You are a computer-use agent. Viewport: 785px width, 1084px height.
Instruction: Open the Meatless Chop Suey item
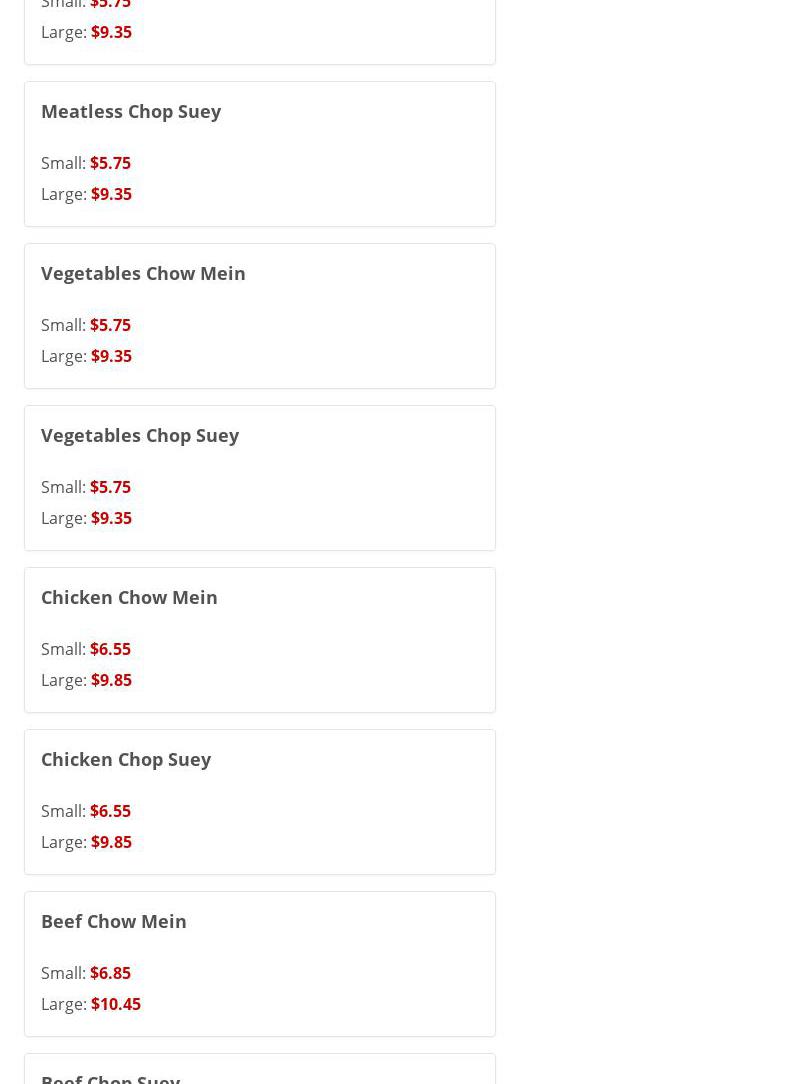131,111
